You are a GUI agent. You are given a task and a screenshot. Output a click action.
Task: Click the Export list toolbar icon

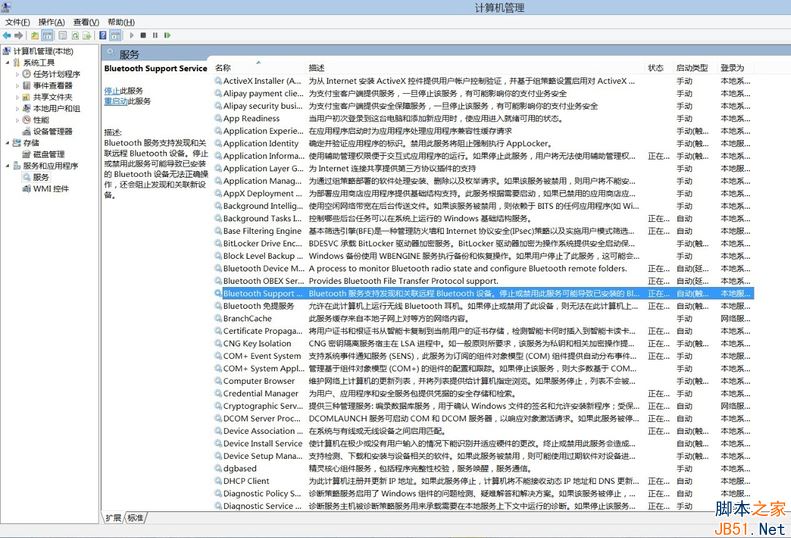(x=87, y=35)
